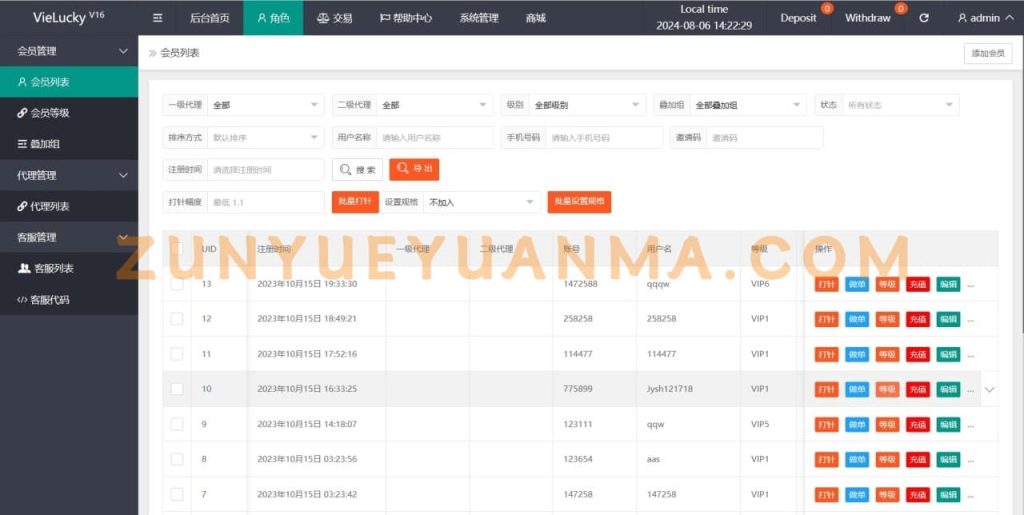Toggle the select-all checkbox in table header

click(177, 248)
